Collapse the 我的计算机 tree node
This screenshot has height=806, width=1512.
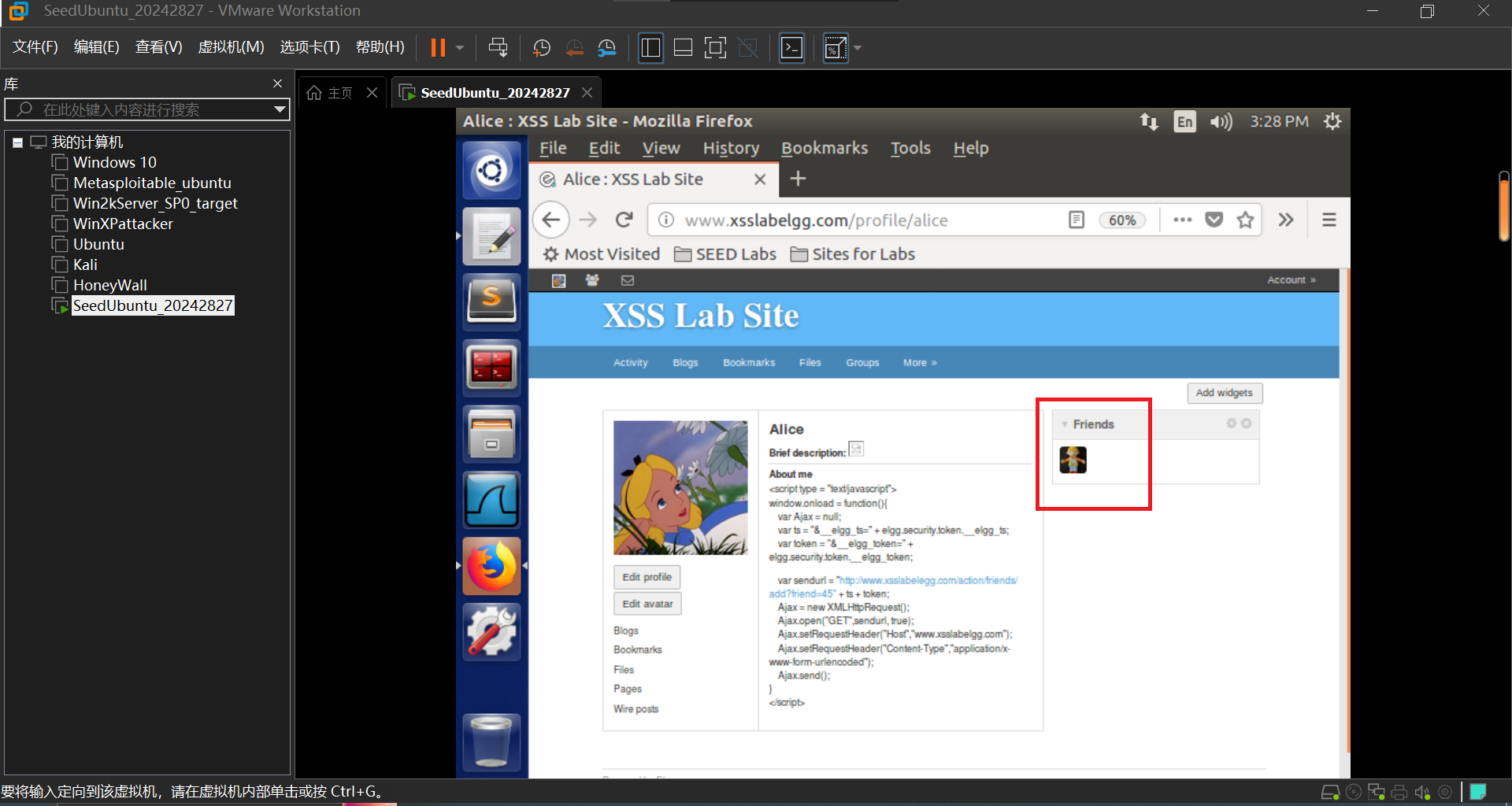[17, 142]
